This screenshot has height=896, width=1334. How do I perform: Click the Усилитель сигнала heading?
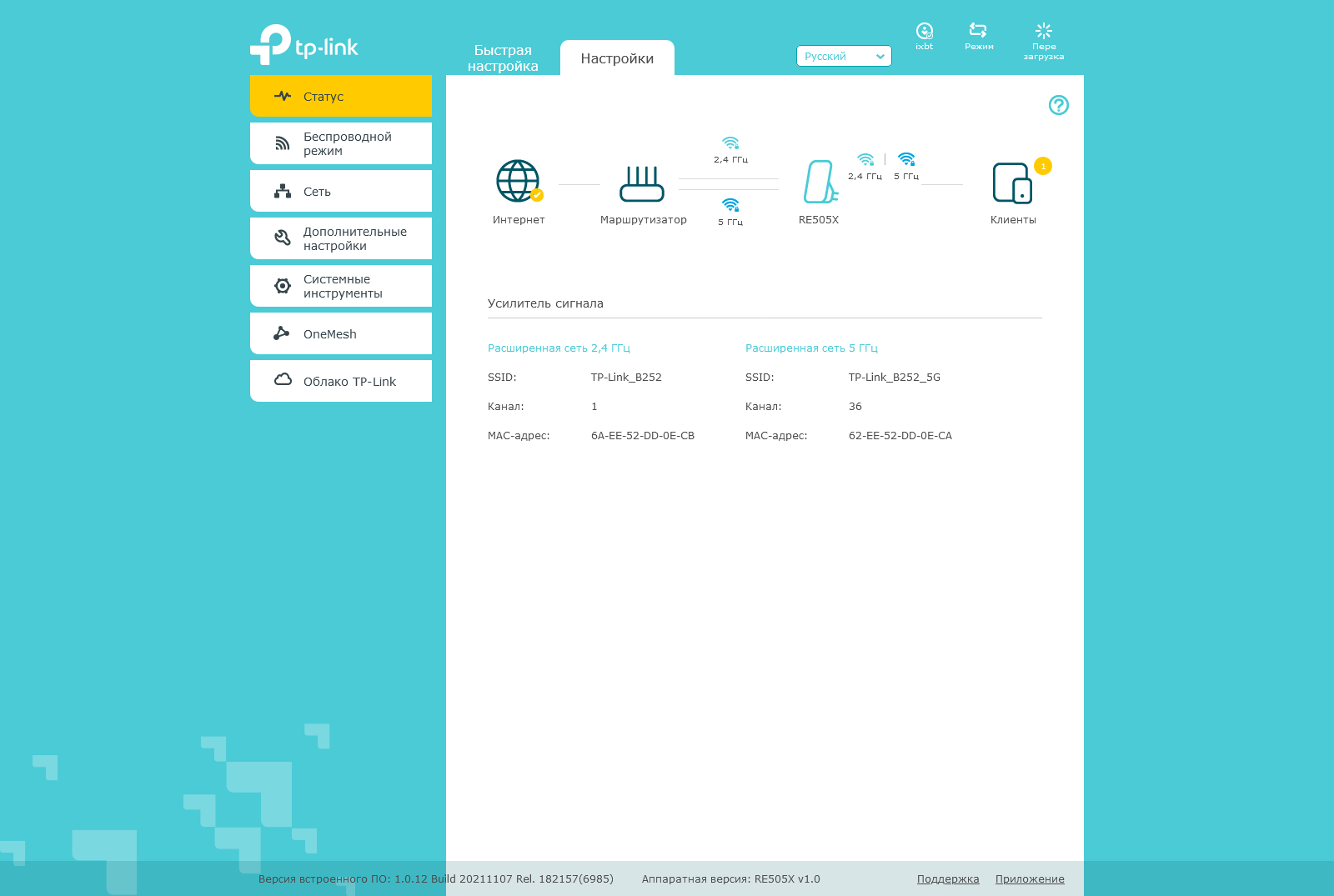click(x=545, y=303)
